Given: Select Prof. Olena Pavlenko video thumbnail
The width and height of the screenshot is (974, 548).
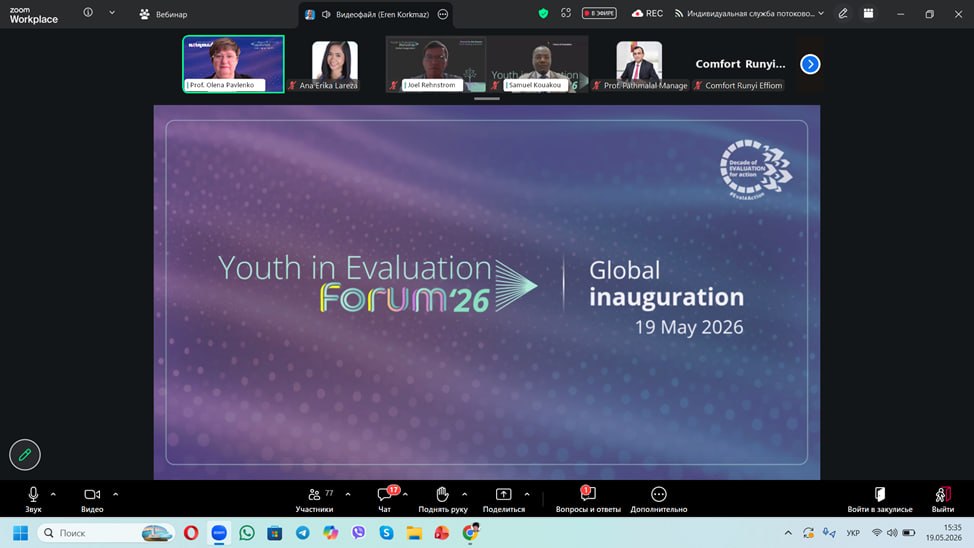Looking at the screenshot, I should [x=234, y=64].
